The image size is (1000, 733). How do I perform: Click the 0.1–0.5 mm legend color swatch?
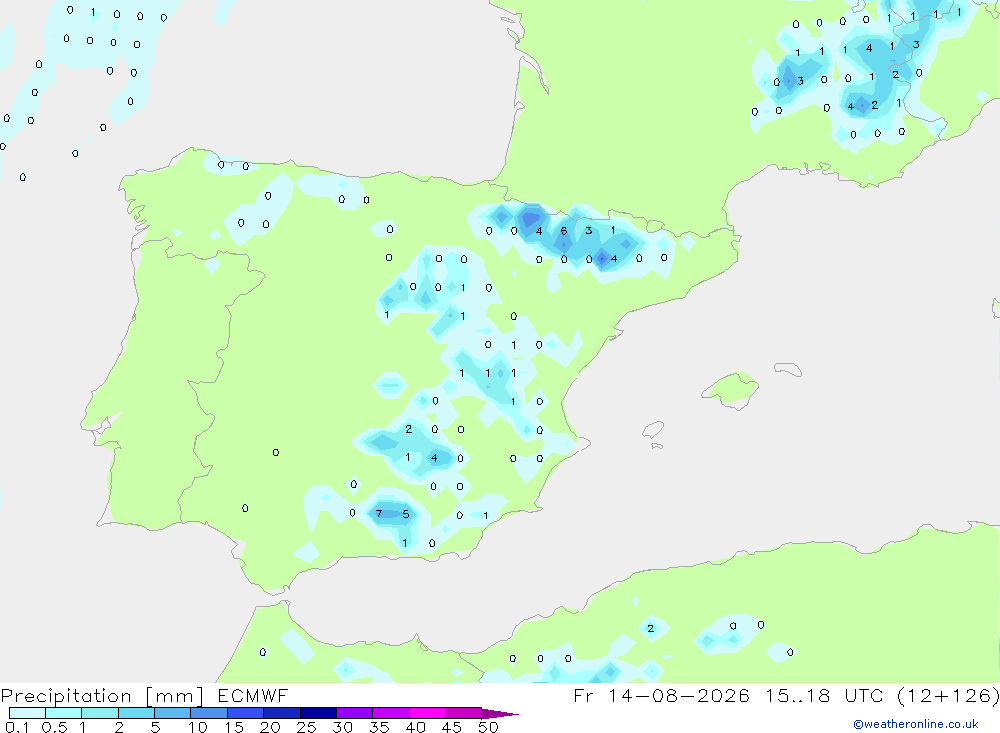coord(27,713)
